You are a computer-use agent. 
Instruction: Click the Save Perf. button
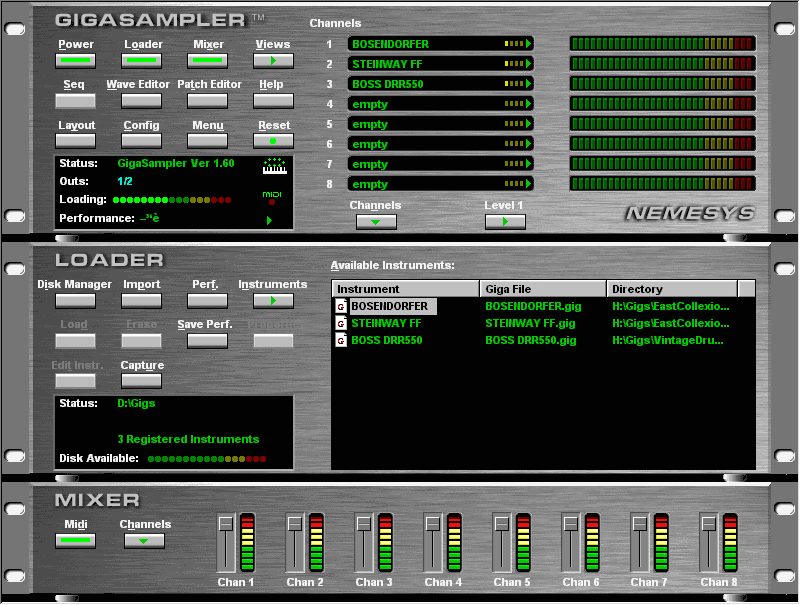207,341
